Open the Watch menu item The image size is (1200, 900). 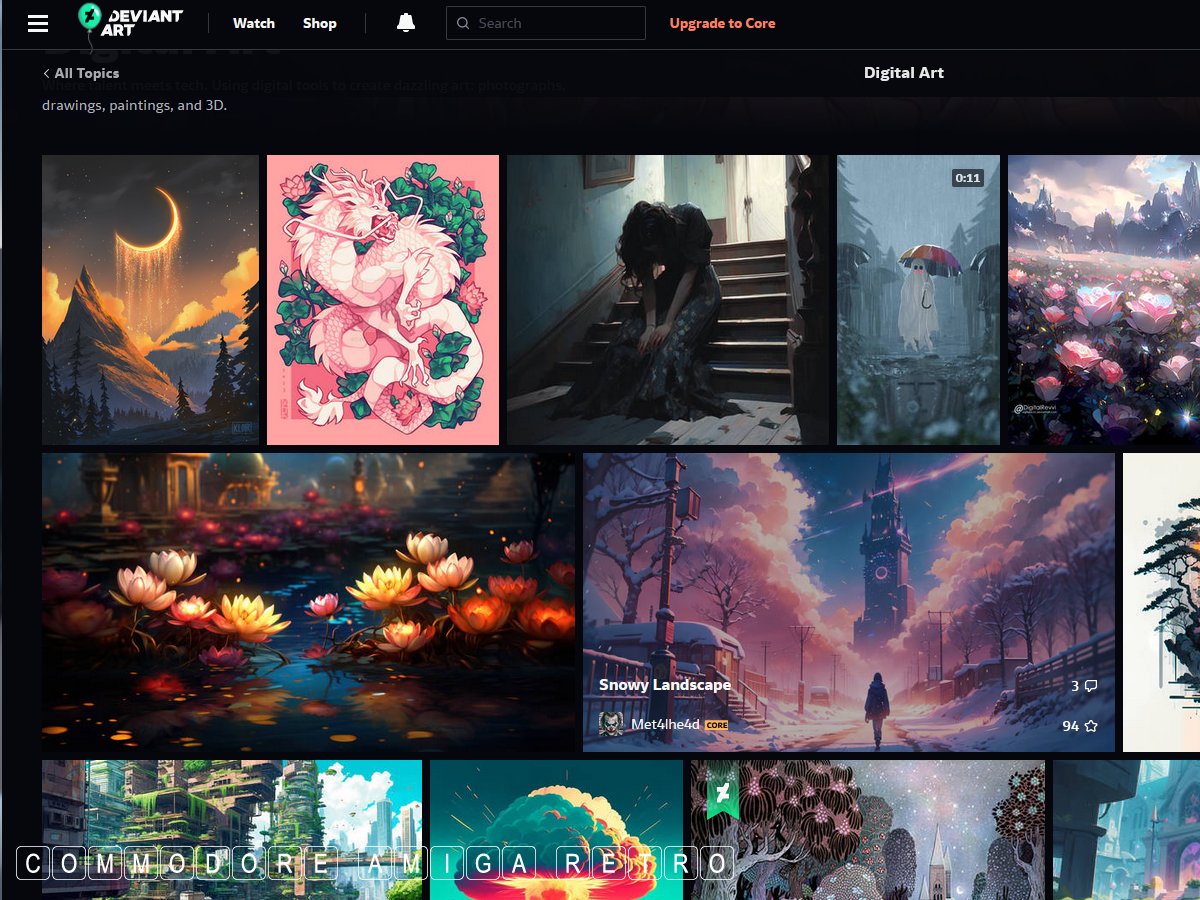254,23
